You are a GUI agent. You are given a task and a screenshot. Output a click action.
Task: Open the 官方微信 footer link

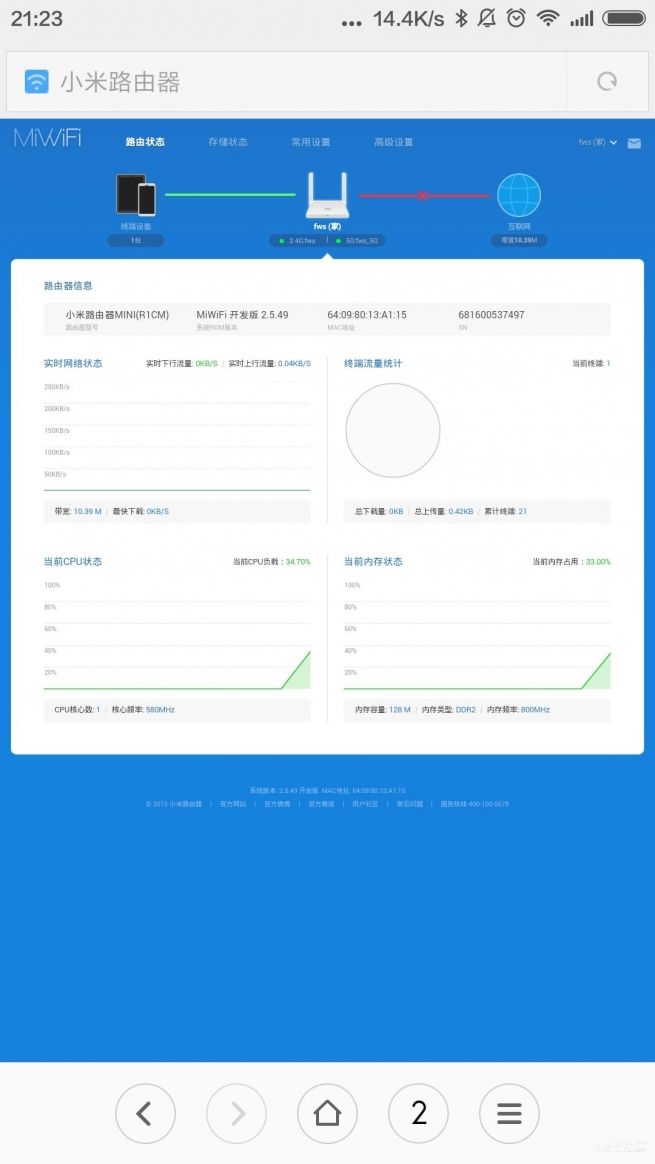click(x=321, y=804)
